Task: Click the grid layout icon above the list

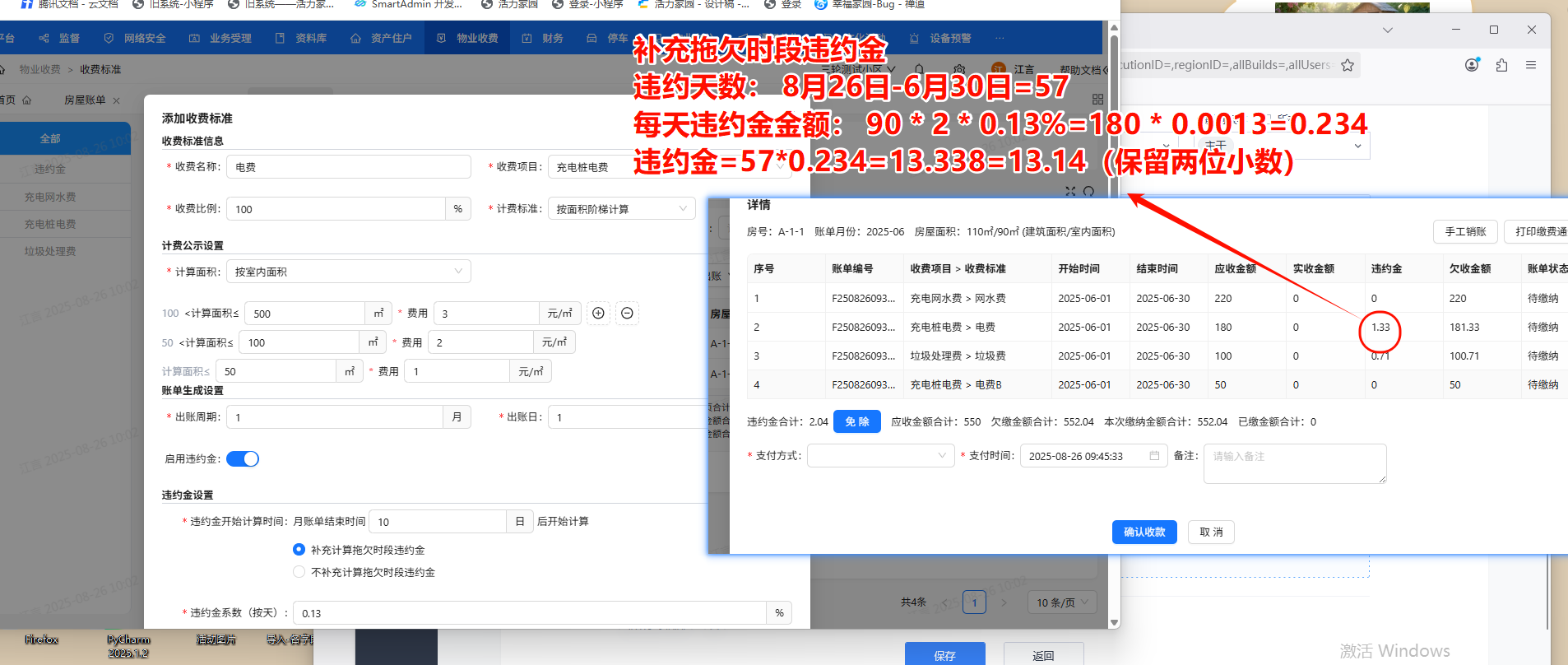Action: coord(1097,99)
